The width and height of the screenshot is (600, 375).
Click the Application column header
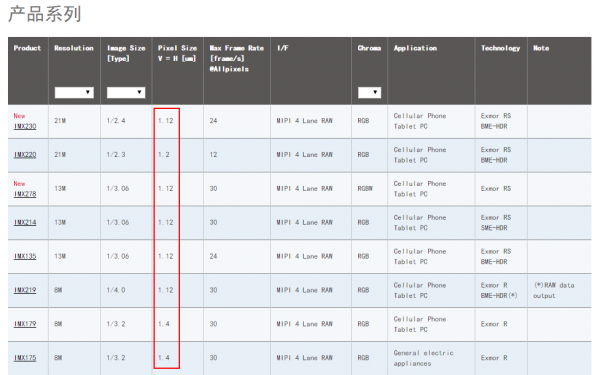(x=415, y=48)
